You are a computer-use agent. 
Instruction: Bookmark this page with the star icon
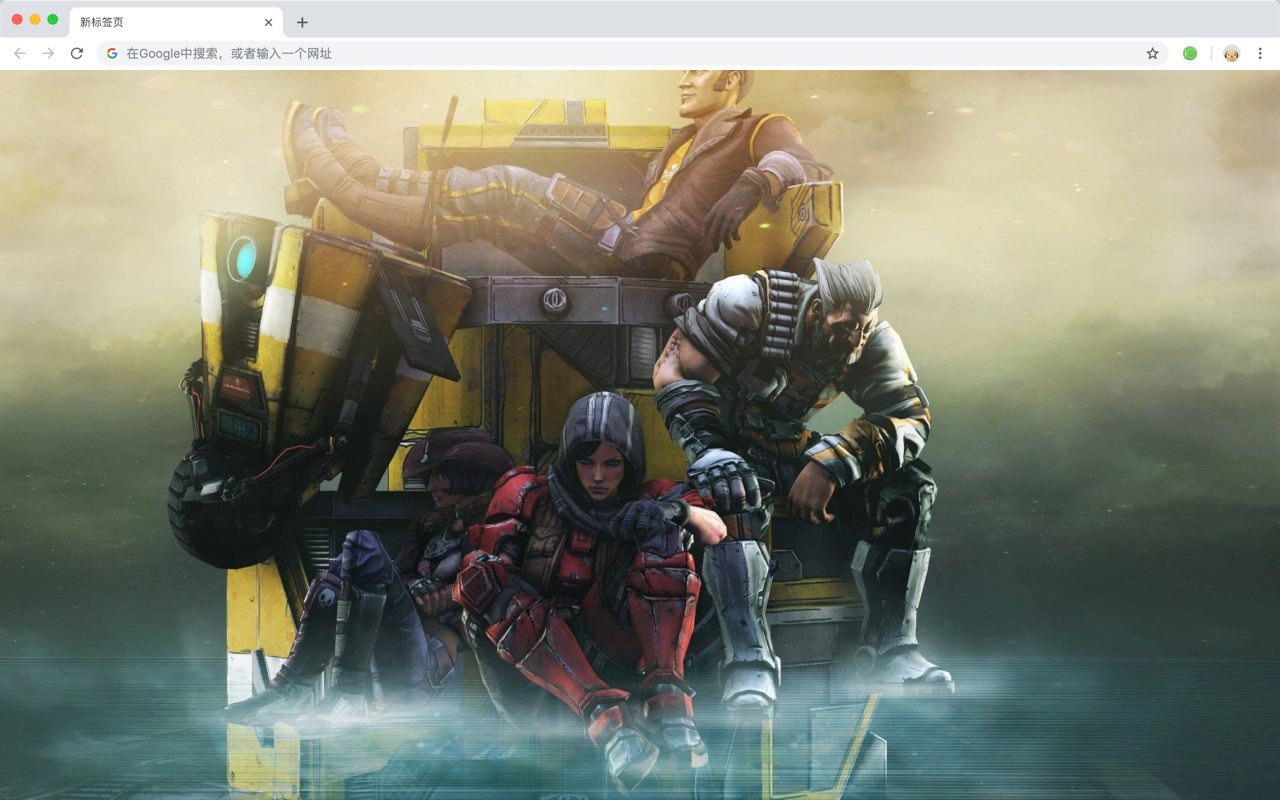tap(1152, 53)
